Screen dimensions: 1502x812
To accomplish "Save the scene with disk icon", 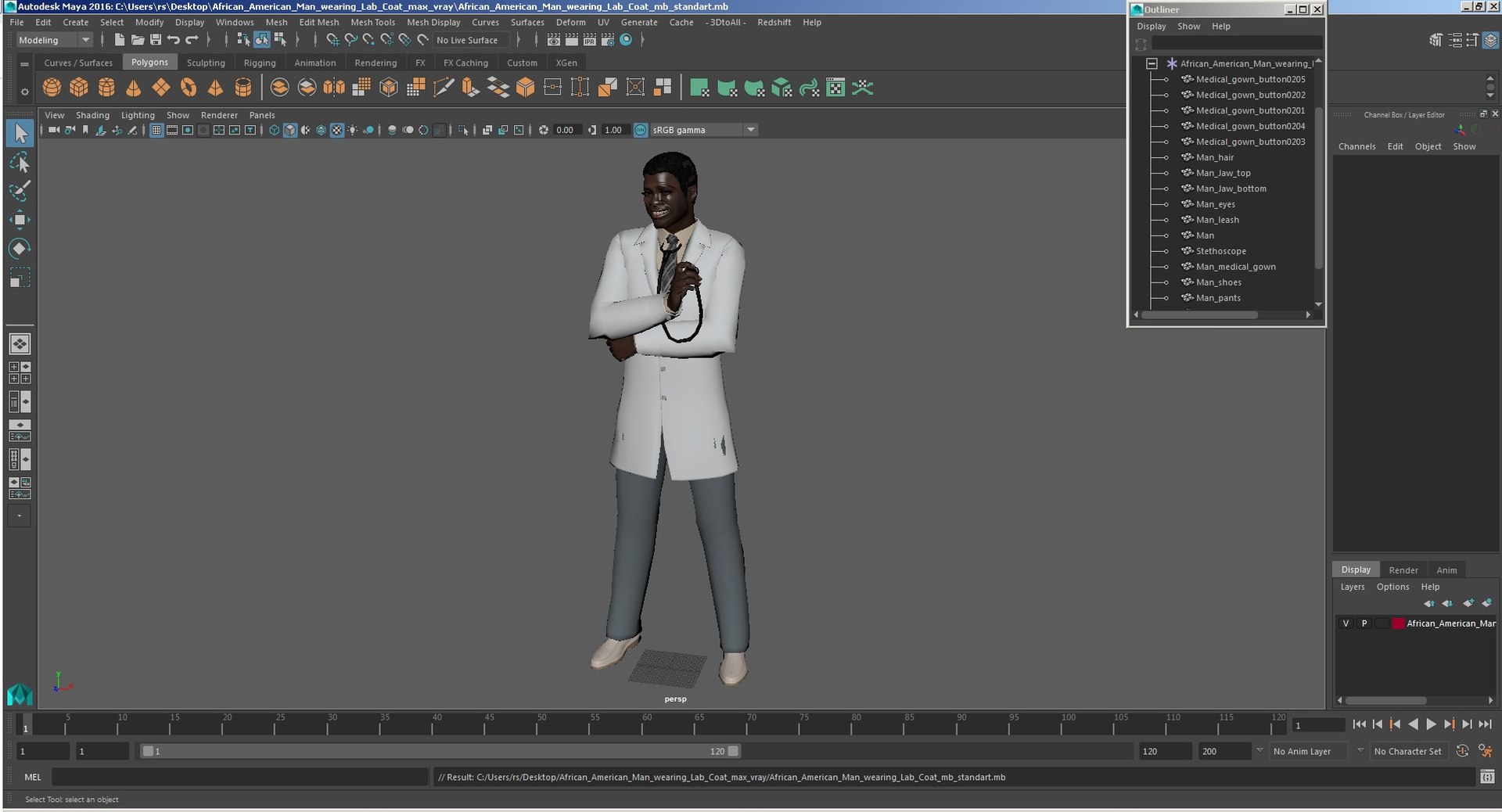I will (x=155, y=40).
